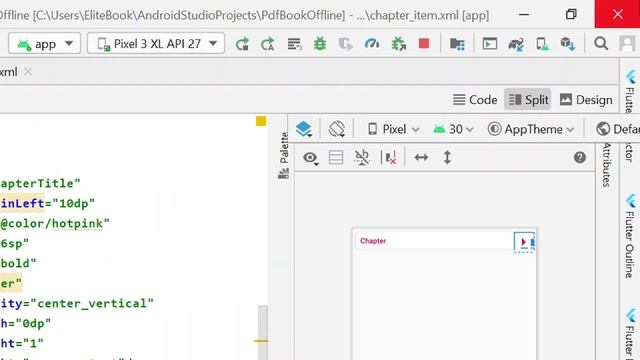
Task: Switch to Code view mode
Action: [475, 100]
